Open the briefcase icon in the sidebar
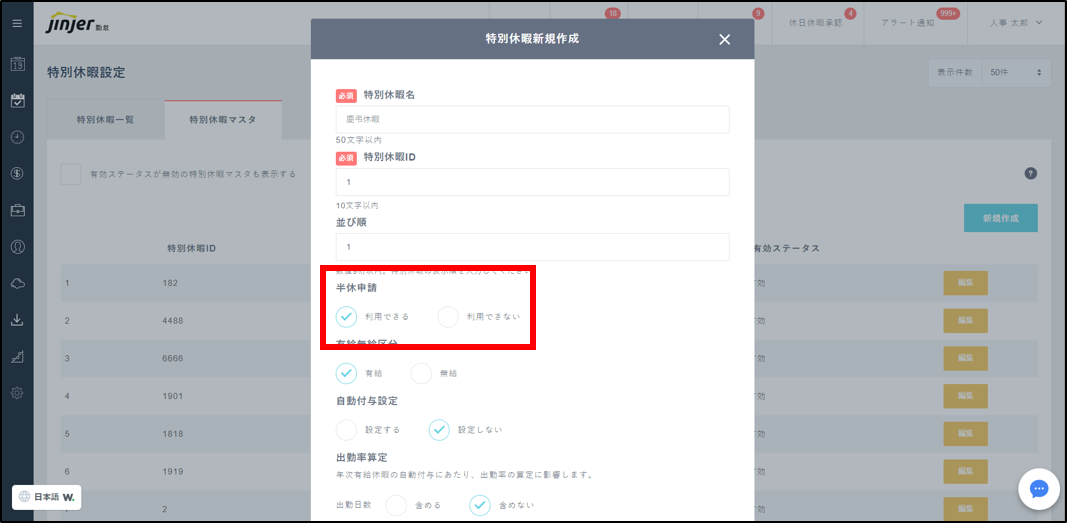This screenshot has height=523, width=1067. click(17, 210)
